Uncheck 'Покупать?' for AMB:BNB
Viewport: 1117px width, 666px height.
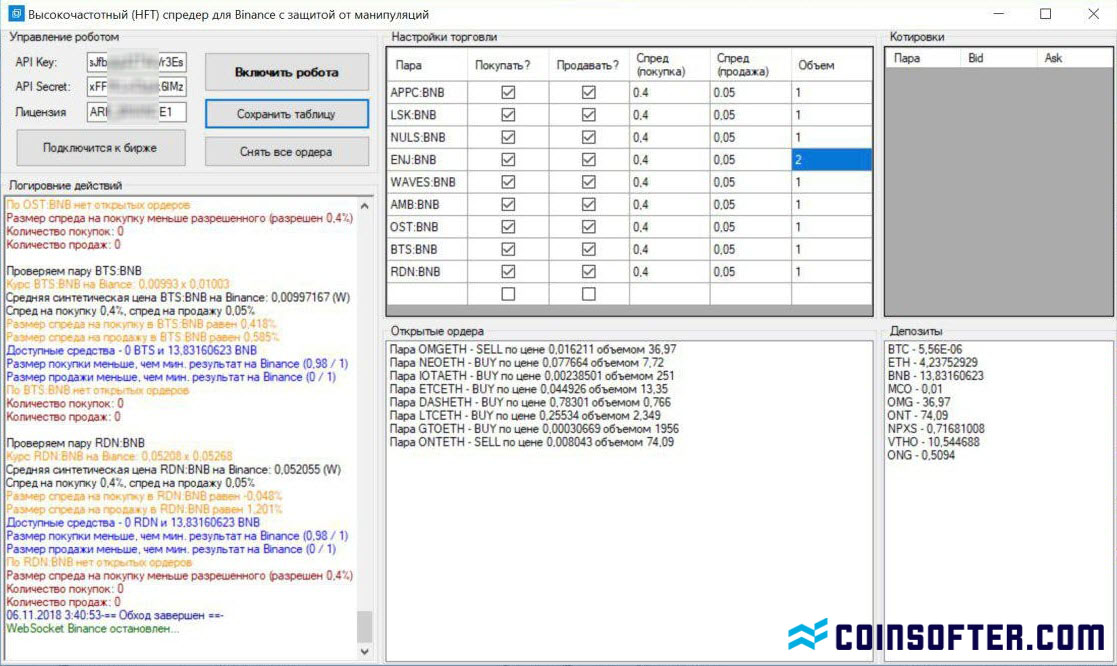(x=508, y=204)
